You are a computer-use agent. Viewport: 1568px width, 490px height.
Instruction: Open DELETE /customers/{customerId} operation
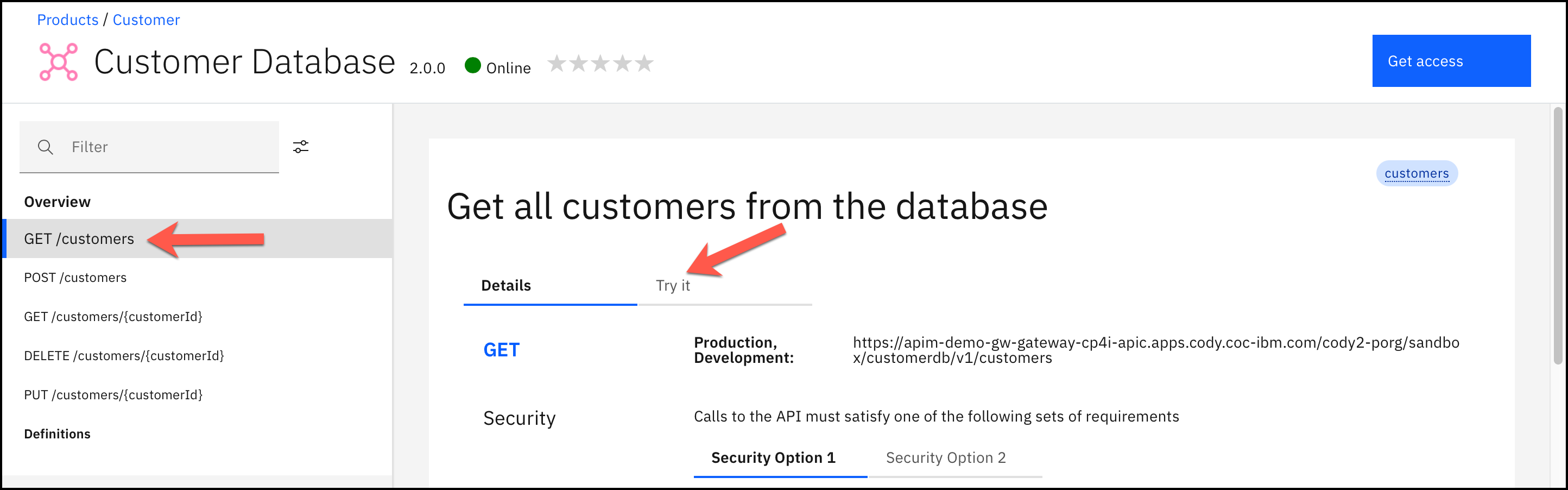[x=124, y=355]
